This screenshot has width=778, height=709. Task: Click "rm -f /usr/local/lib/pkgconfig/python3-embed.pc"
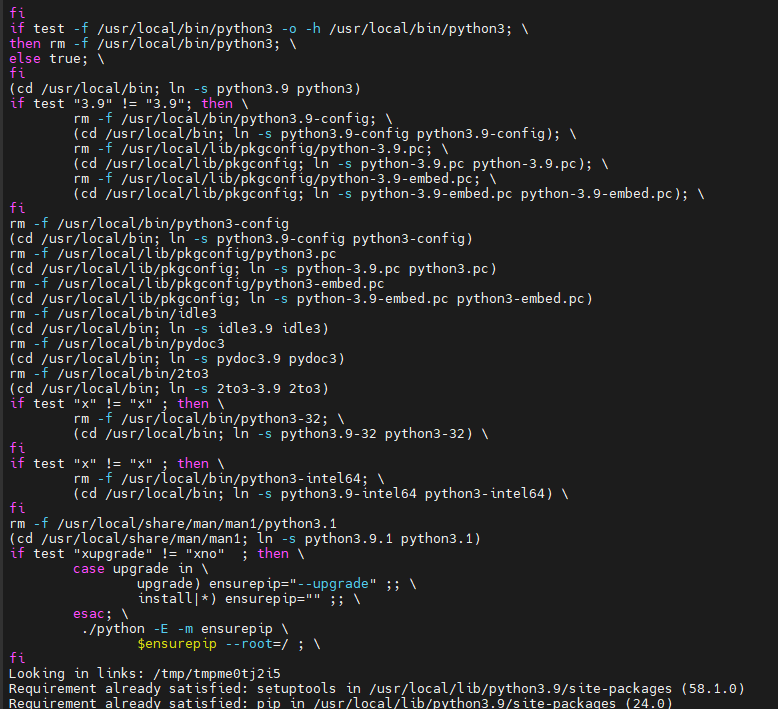pyautogui.click(x=197, y=284)
